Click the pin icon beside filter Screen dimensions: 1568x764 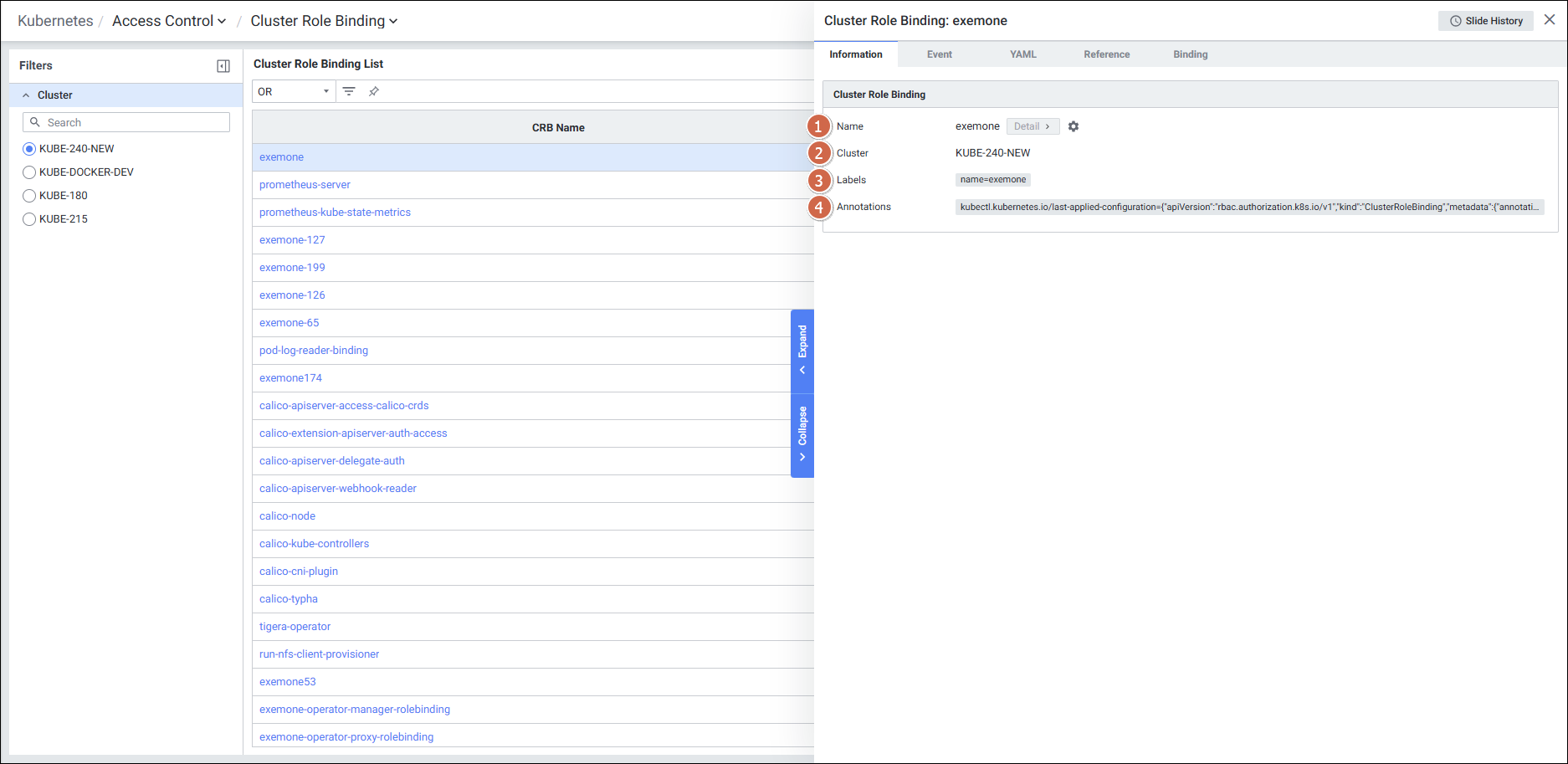(374, 91)
